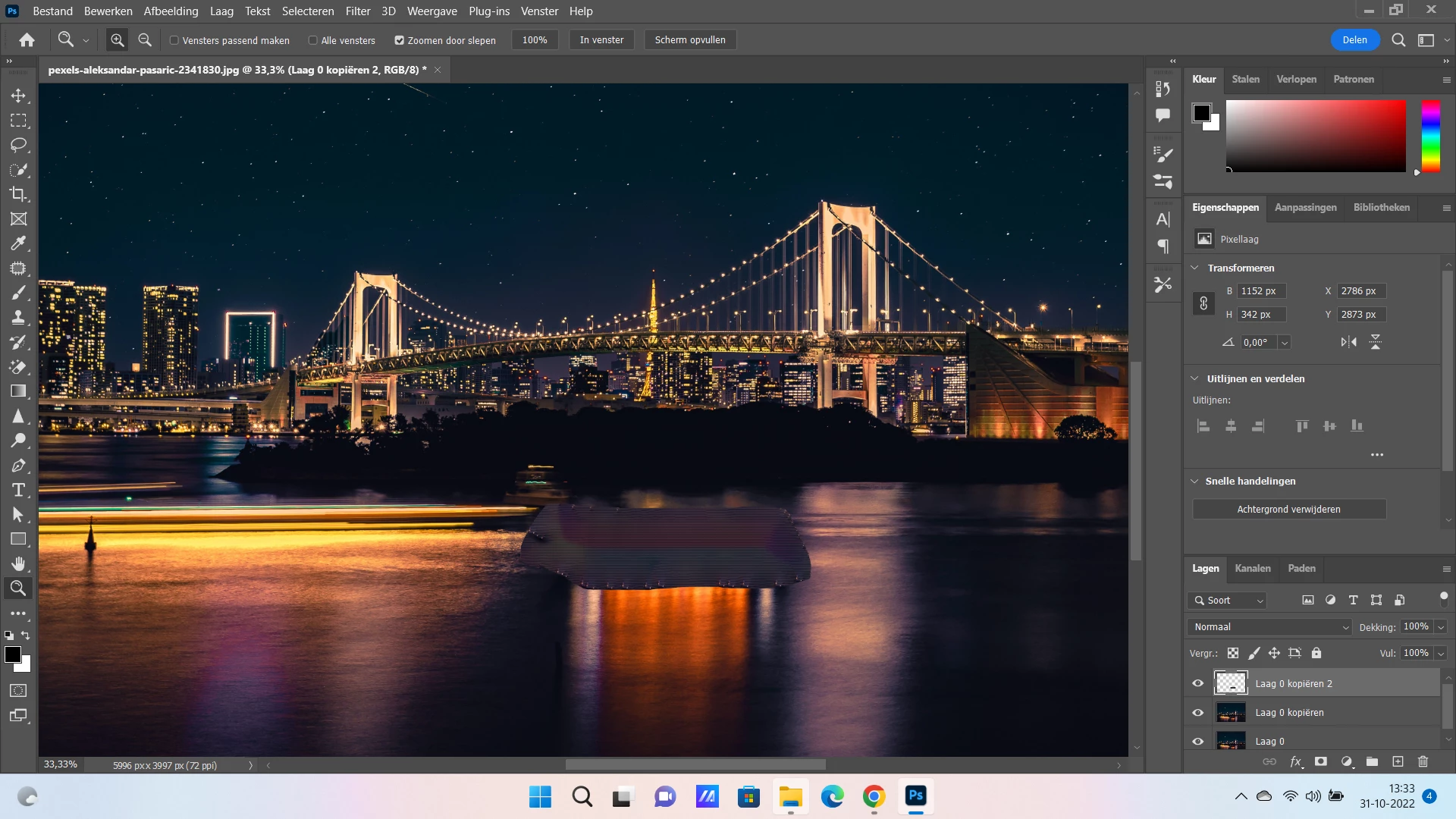
Task: Select the Hand tool
Action: (18, 563)
